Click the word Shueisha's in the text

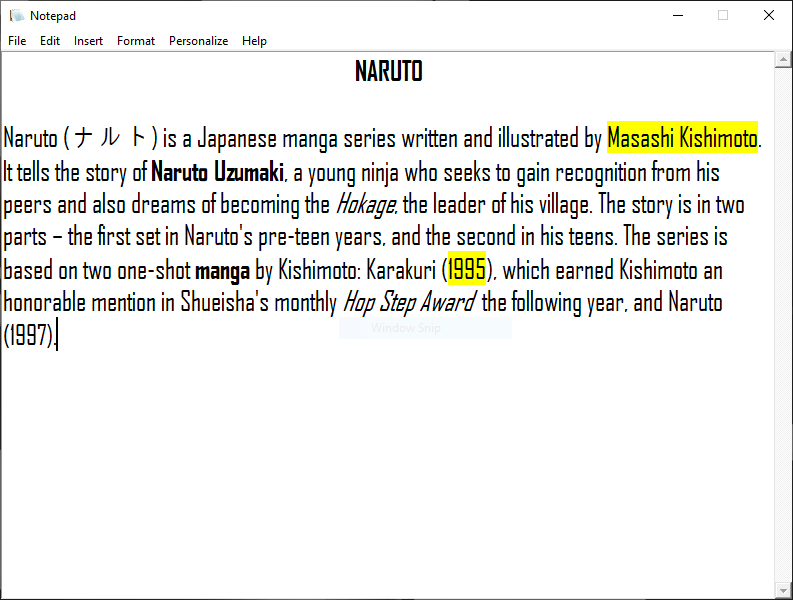tap(225, 303)
